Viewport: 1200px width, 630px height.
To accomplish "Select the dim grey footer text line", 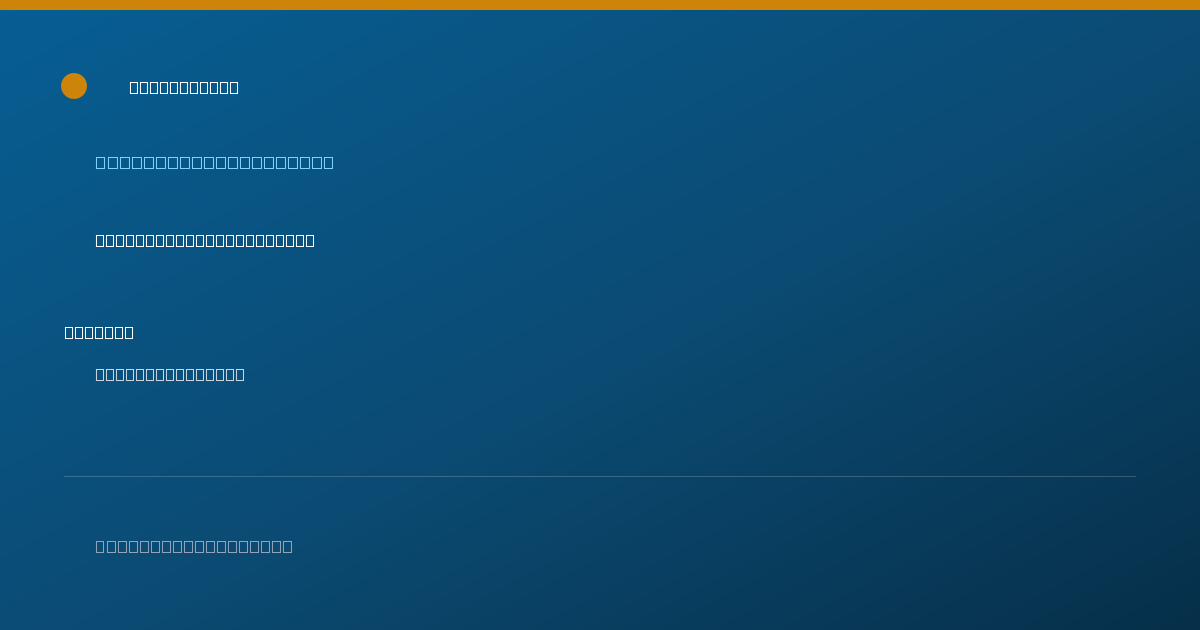I will 194,546.
